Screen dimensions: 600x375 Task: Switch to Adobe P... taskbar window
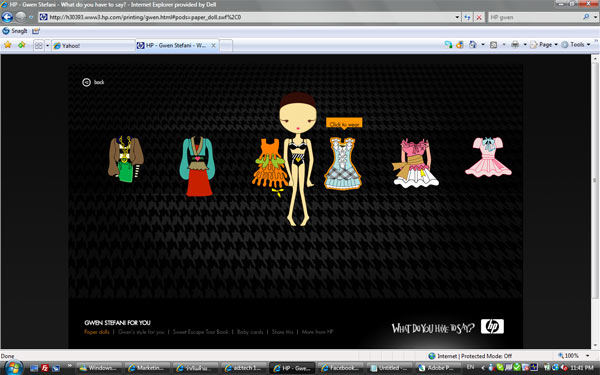click(x=437, y=368)
